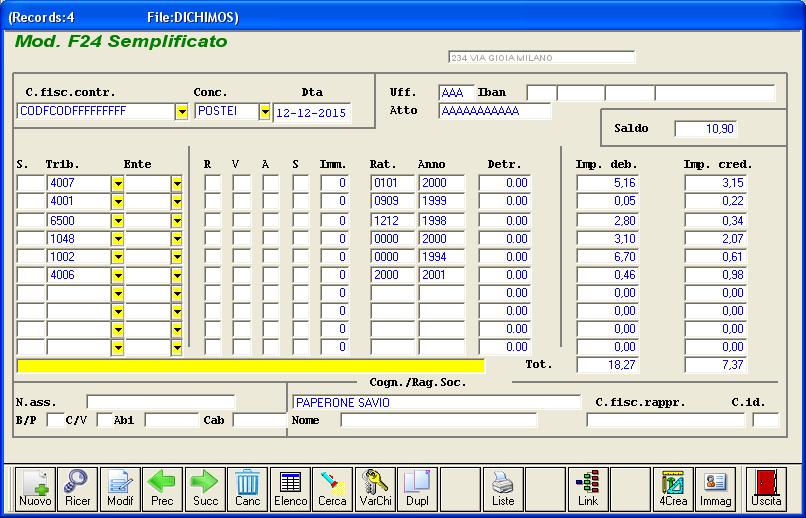This screenshot has width=806, height=518.
Task: Open Trib. dropdown for row 4007
Action: pos(118,183)
